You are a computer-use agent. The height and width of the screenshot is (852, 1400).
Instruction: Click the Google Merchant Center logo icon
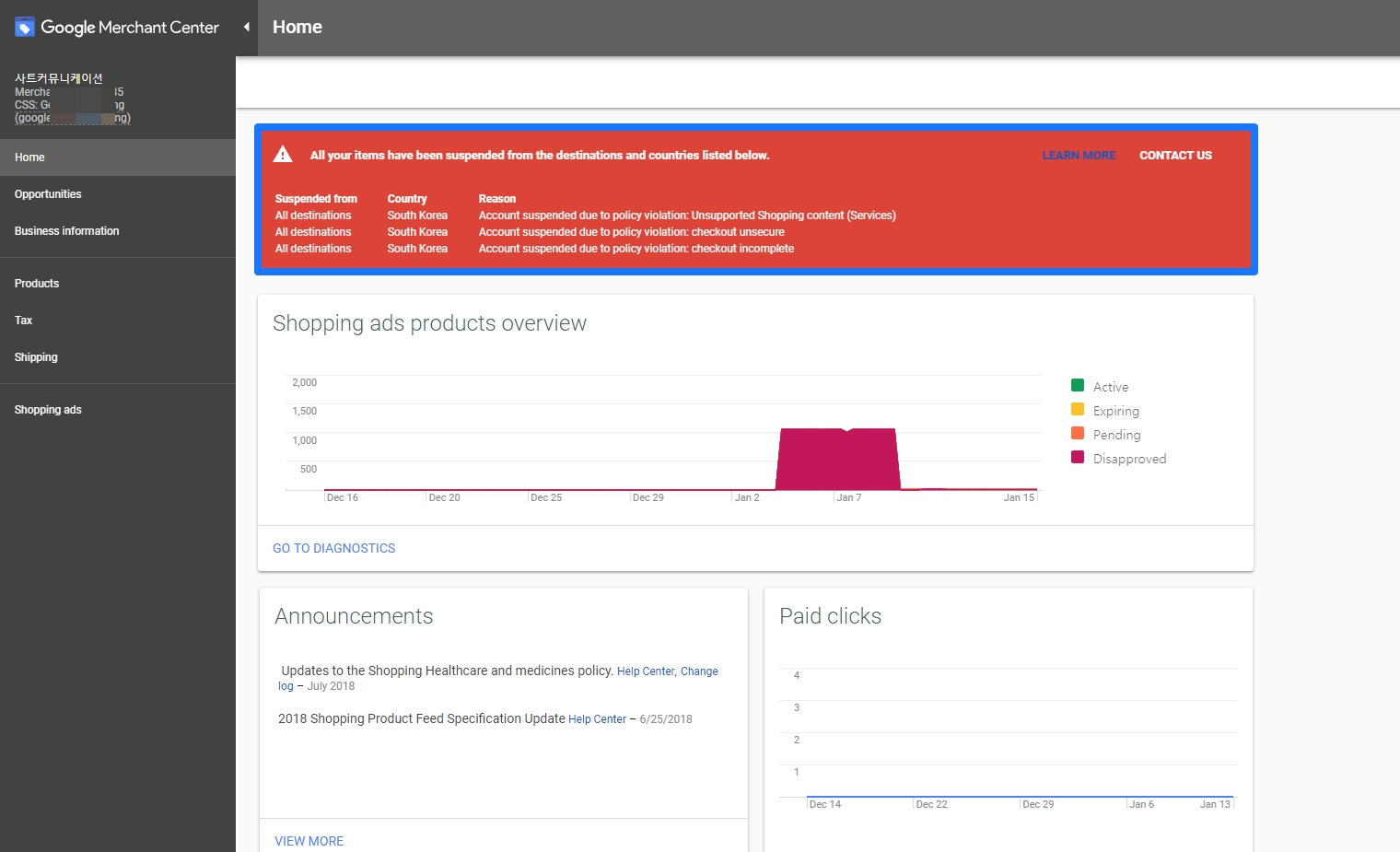coord(25,28)
